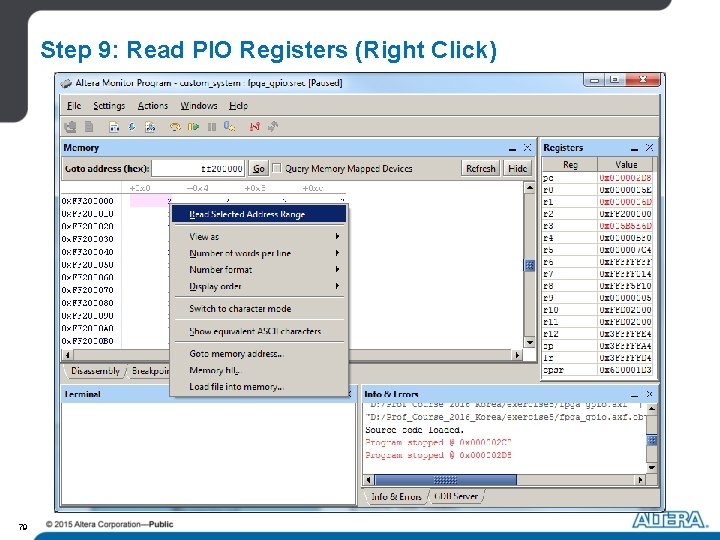720x540 pixels.
Task: Click the greyed-out document toolbar icon
Action: click(x=89, y=127)
